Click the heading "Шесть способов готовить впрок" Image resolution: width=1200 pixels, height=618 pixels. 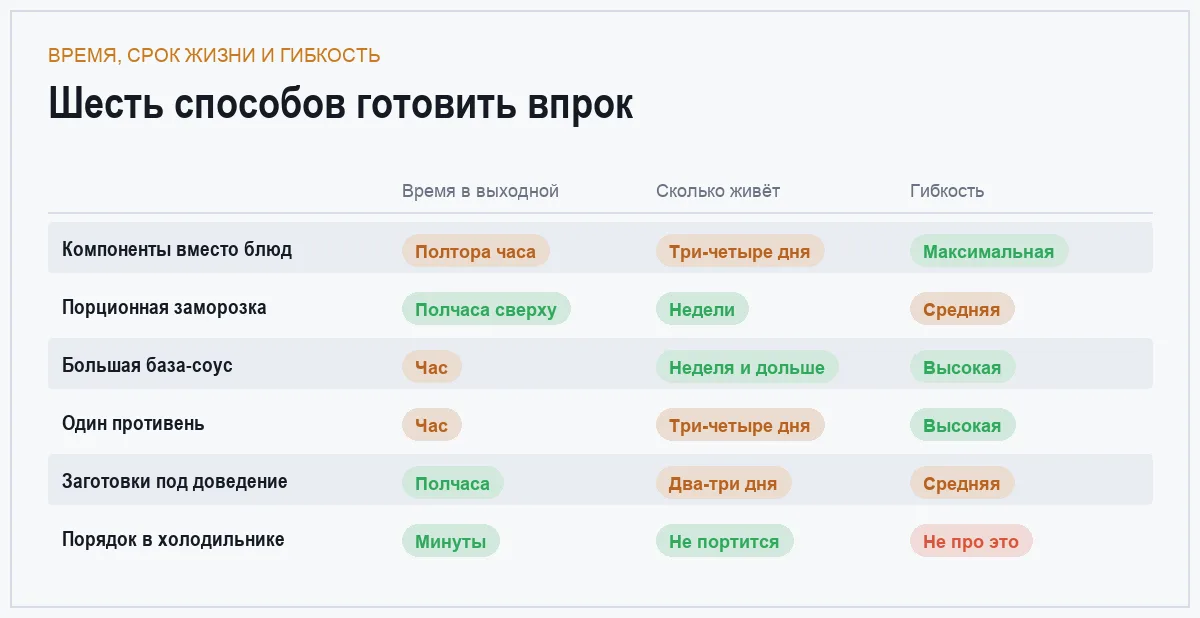click(341, 104)
